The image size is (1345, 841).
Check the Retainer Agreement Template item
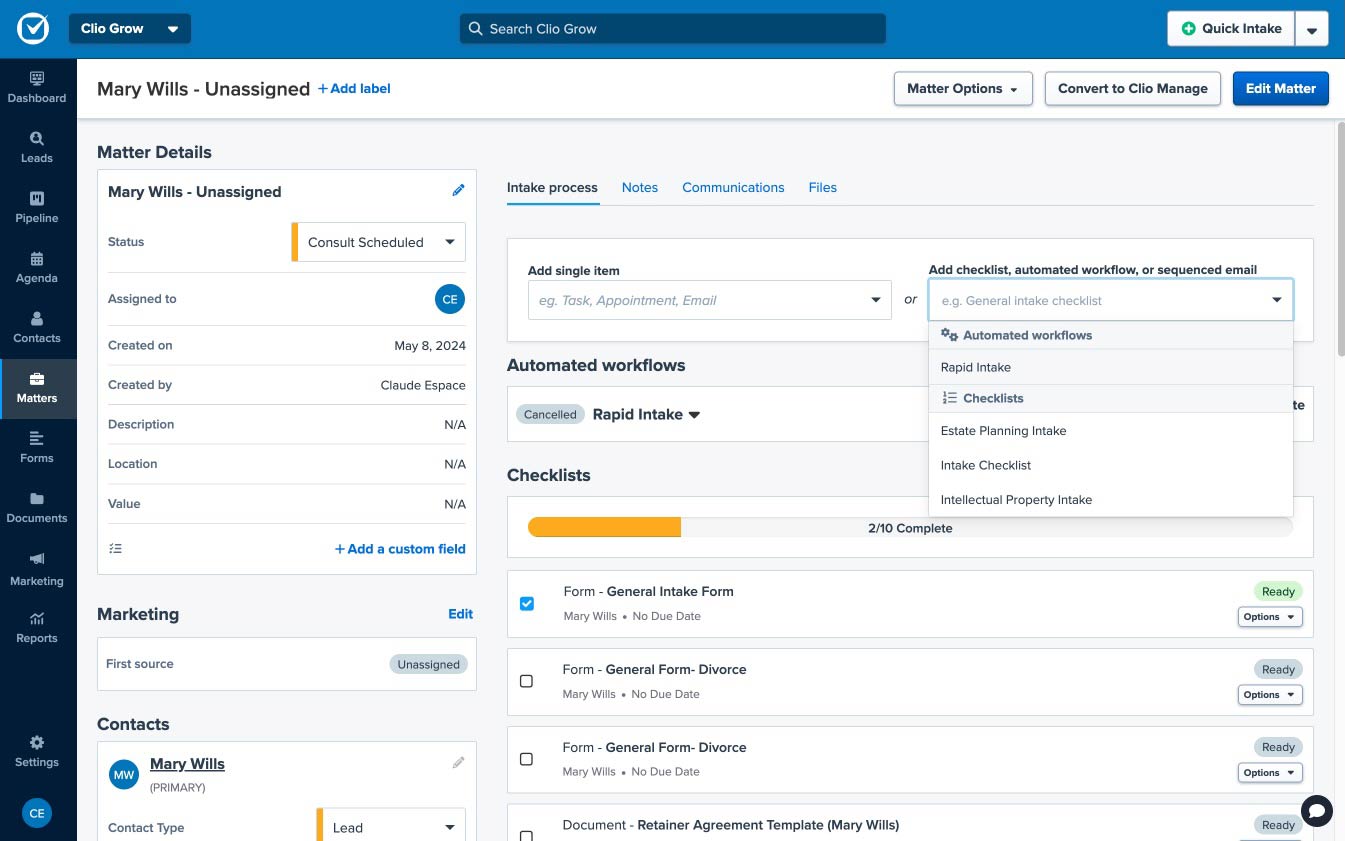(x=527, y=837)
